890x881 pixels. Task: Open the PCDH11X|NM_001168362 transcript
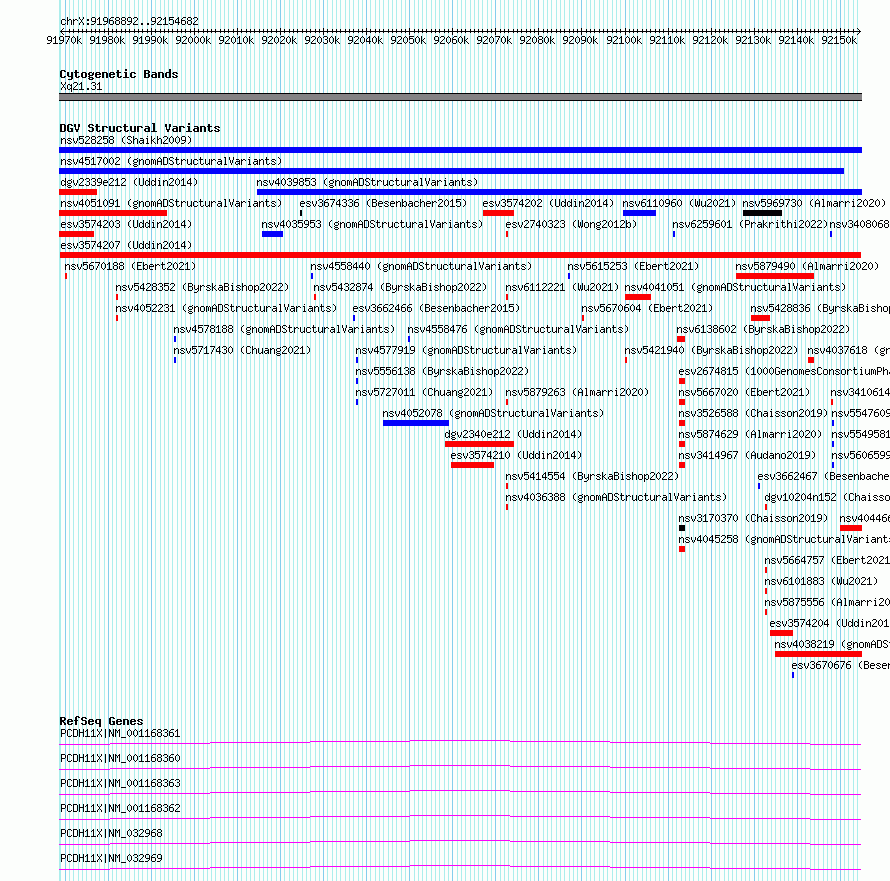[x=120, y=808]
